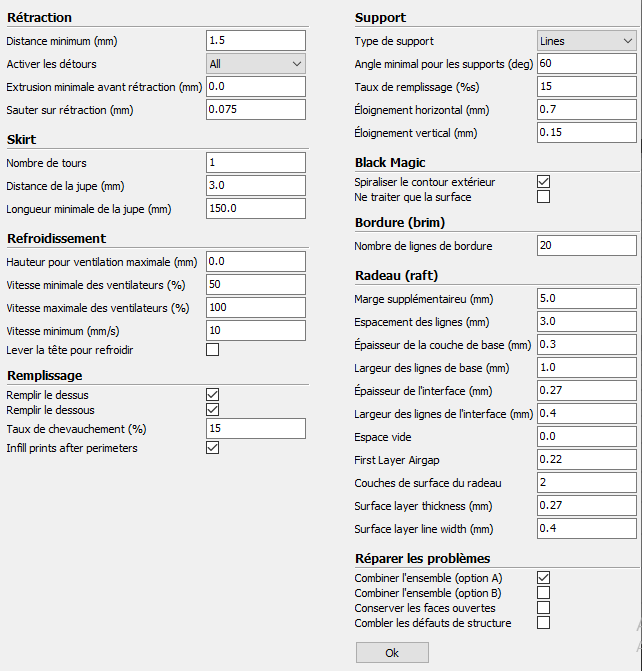
Task: Uncheck Spiraliser le contour extérieur
Action: 544,181
